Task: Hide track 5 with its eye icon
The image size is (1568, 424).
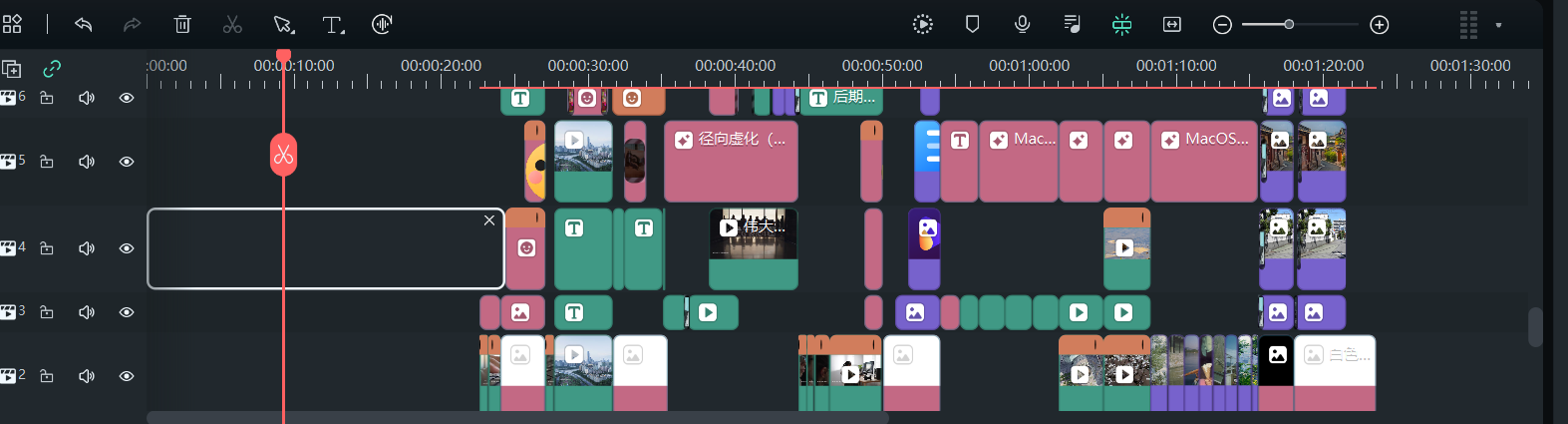Action: coord(127,162)
